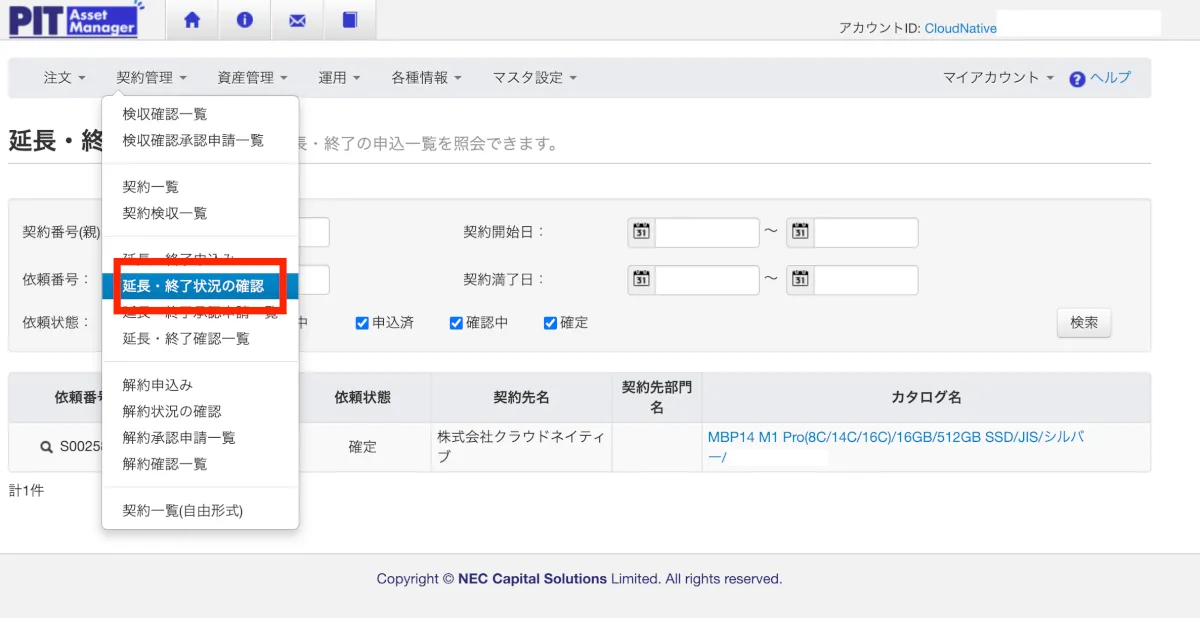Screen dimensions: 1200x618
Task: Open calendar for contract start date from
Action: click(x=641, y=232)
